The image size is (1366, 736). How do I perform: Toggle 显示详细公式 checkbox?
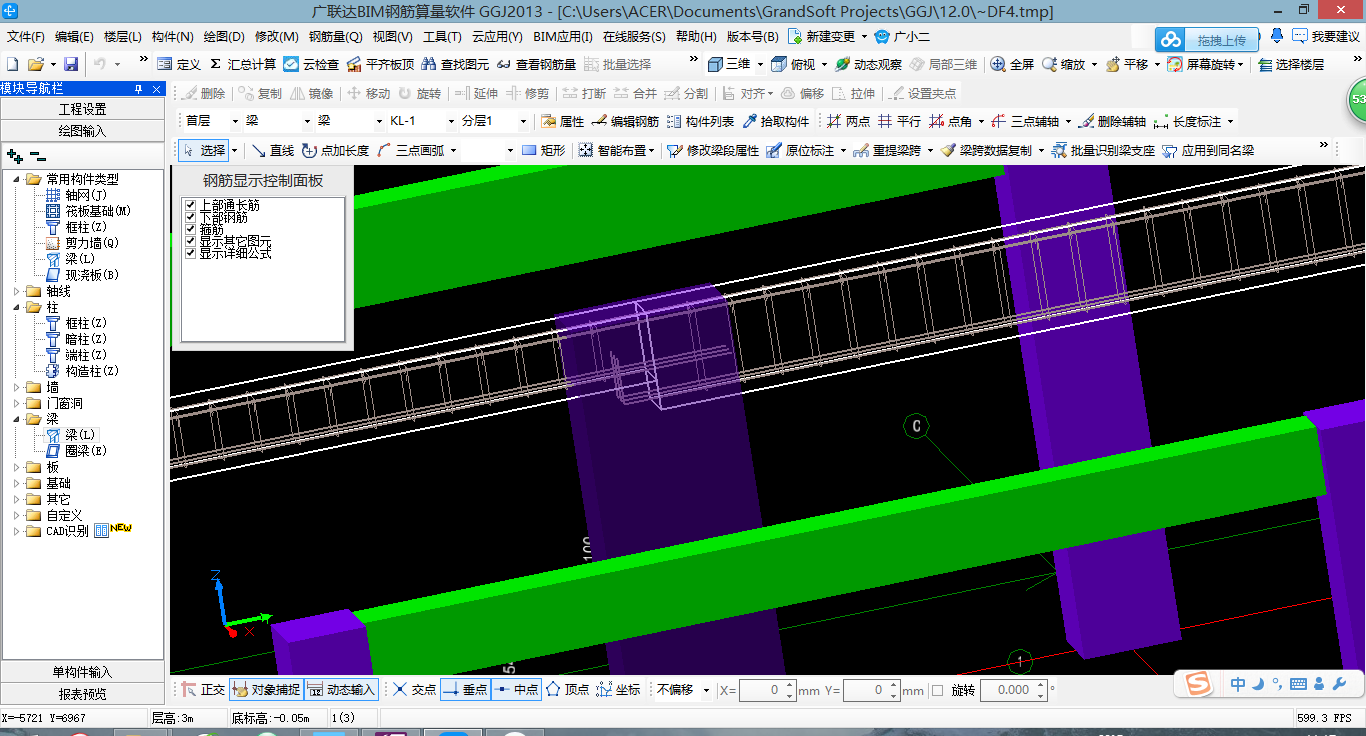(190, 253)
